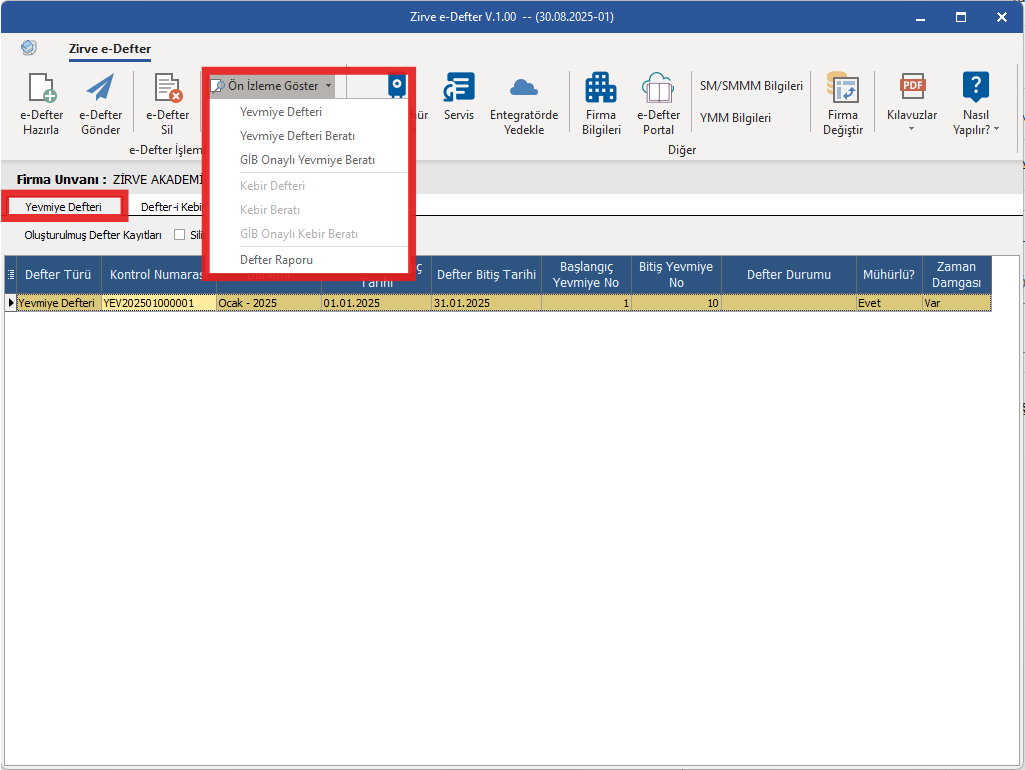Open the Kılavuzlar PDF icon
Viewport: 1025px width, 770px height.
[x=912, y=87]
